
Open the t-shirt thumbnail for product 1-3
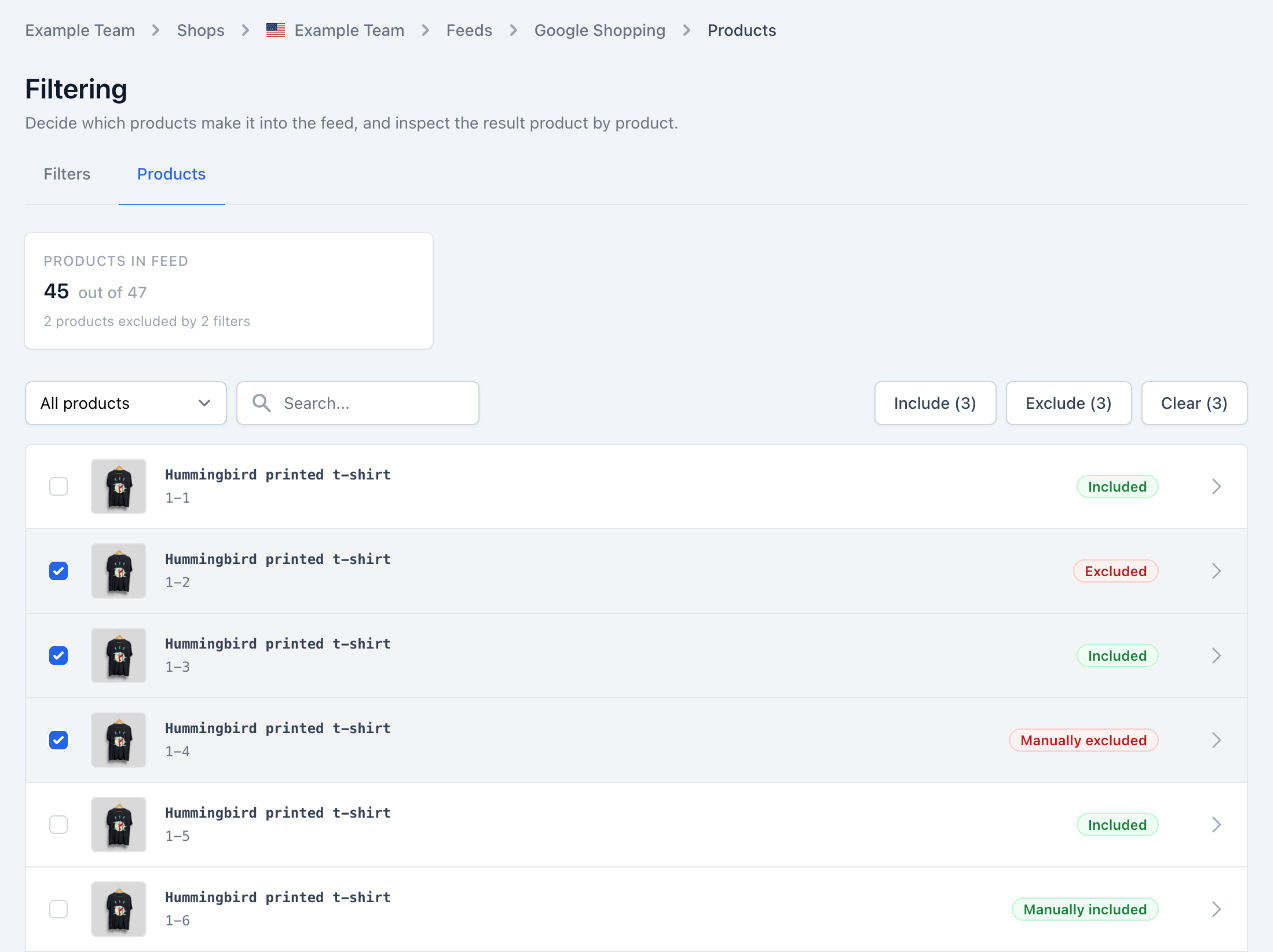click(x=119, y=655)
